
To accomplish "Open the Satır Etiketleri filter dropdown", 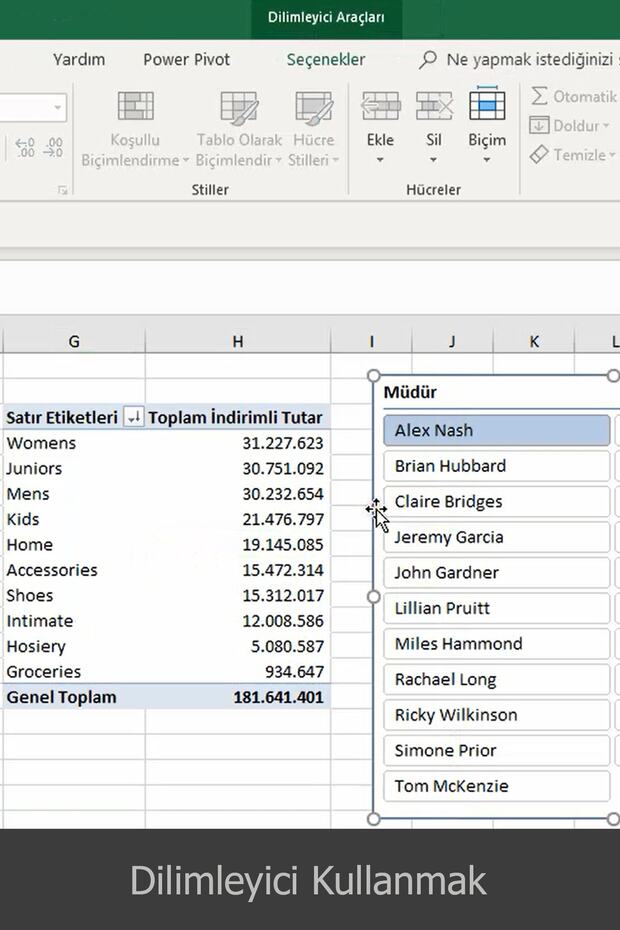I will pos(132,418).
